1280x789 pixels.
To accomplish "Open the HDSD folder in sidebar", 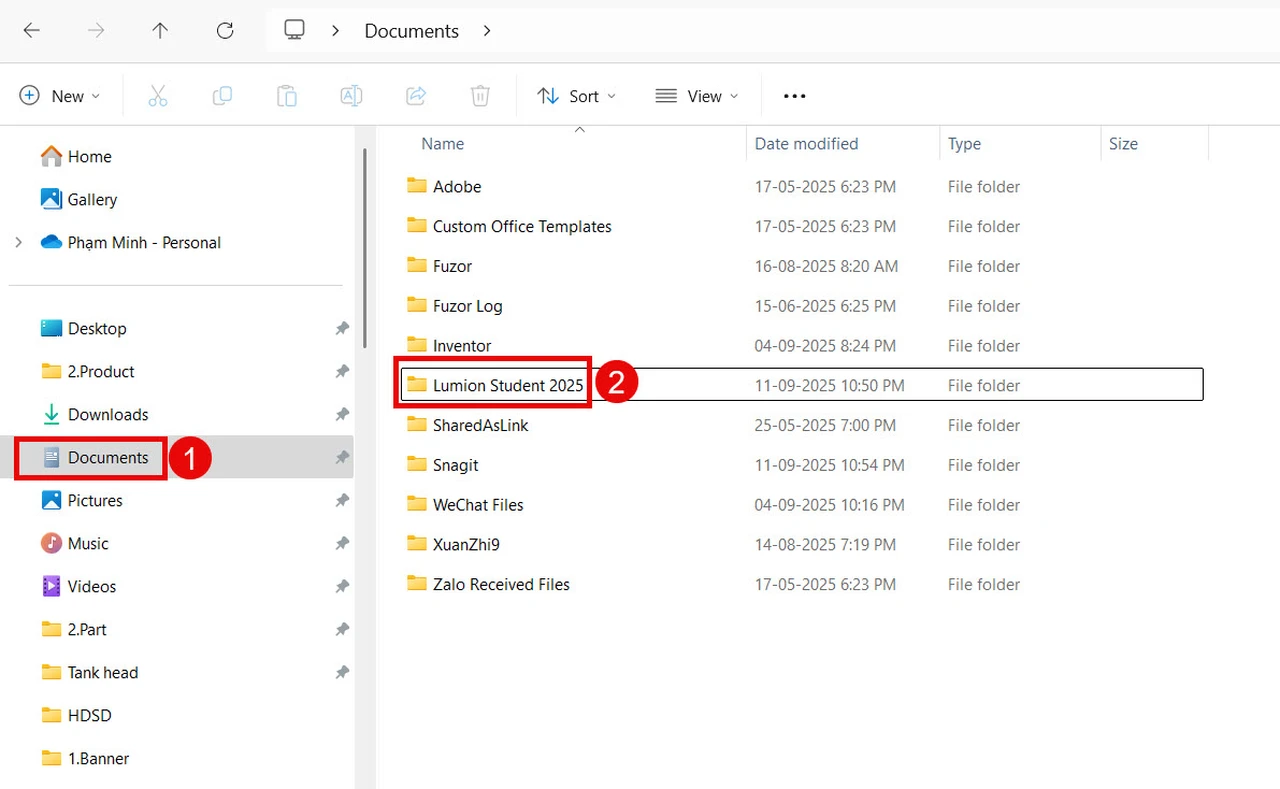I will point(76,715).
